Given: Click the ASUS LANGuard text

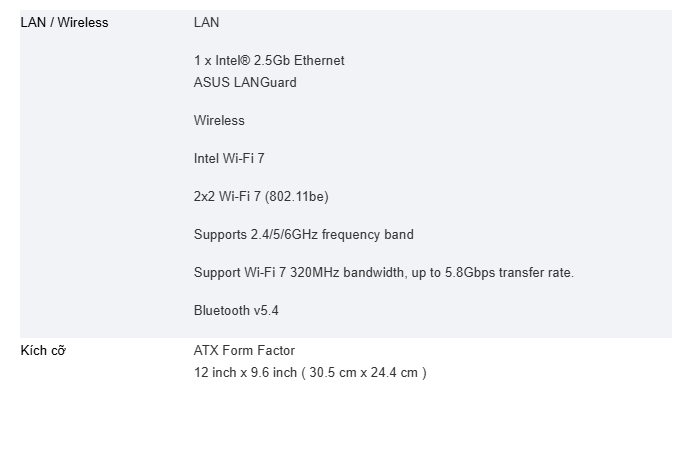Looking at the screenshot, I should pos(245,83).
